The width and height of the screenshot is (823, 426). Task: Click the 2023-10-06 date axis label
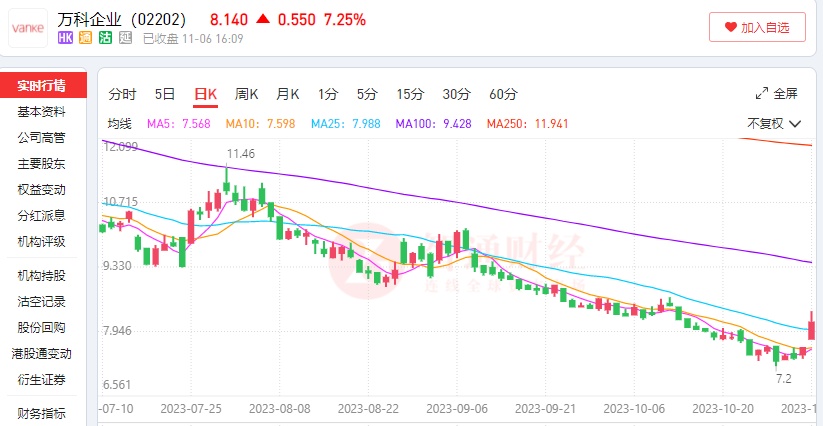[x=635, y=409]
